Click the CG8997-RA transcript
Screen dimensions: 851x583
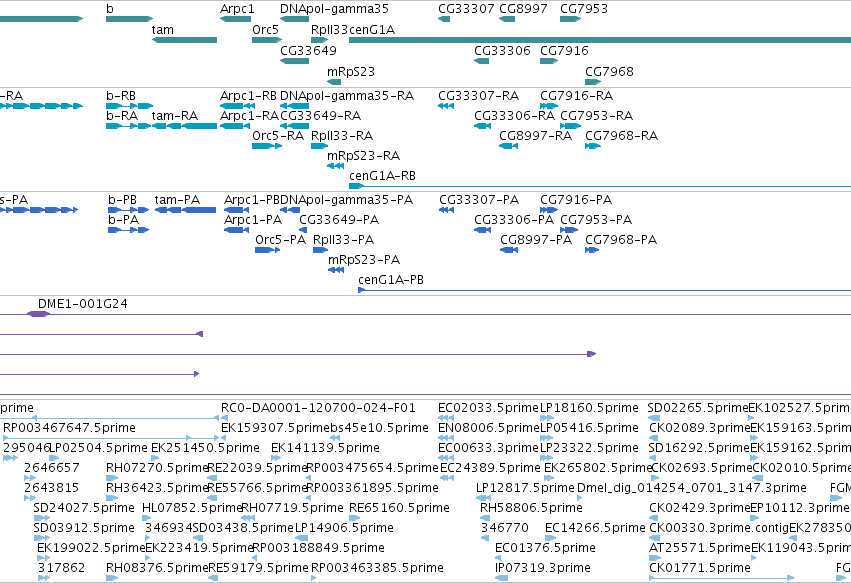click(509, 146)
